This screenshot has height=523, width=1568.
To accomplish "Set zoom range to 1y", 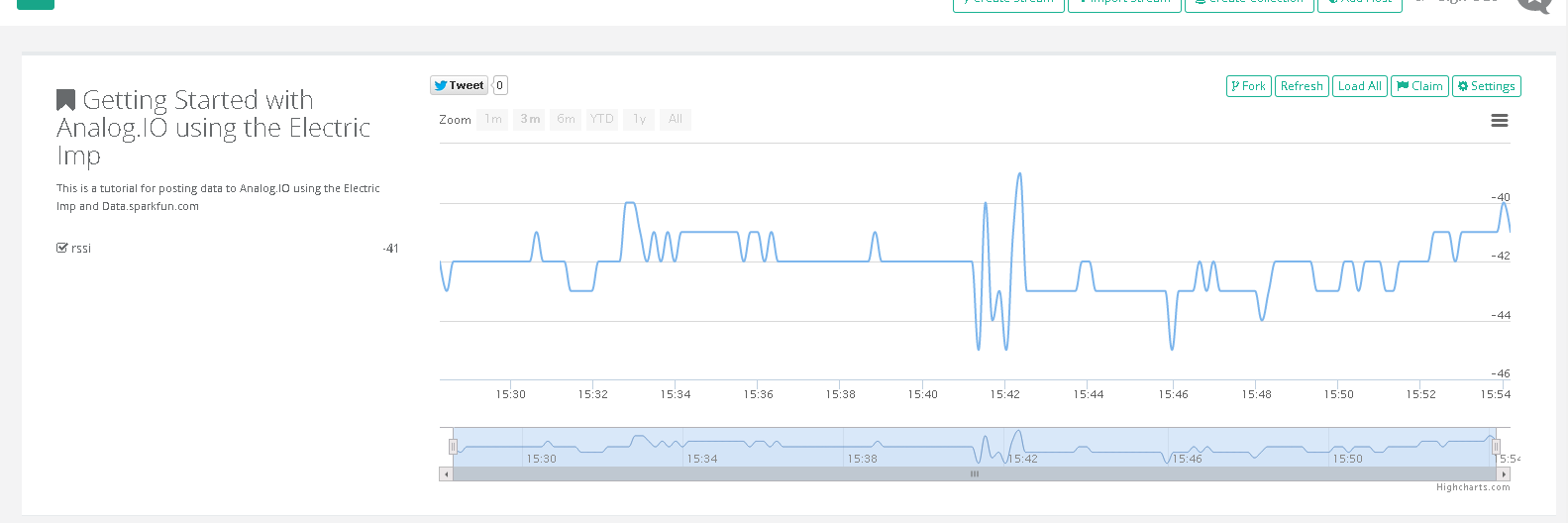I will coord(639,119).
